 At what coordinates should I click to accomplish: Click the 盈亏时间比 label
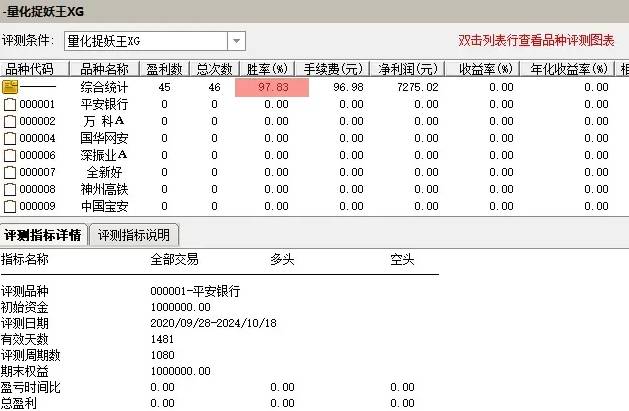click(x=30, y=387)
